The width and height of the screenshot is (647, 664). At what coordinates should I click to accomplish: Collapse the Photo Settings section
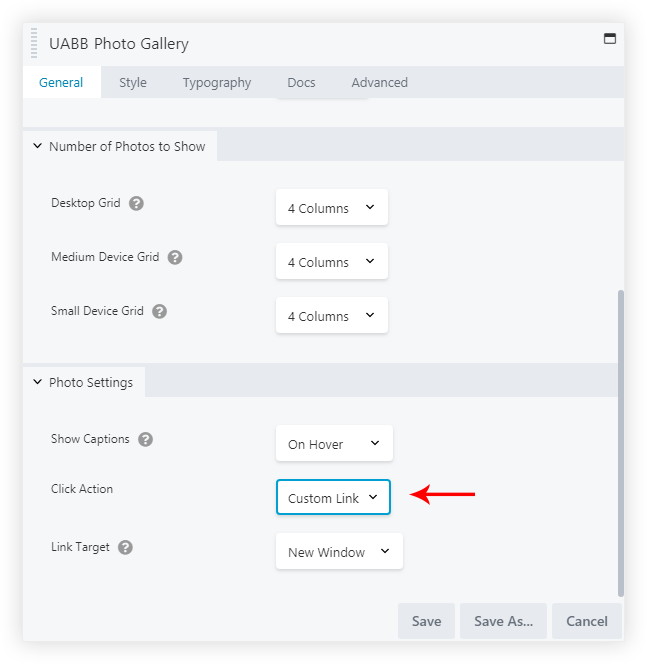point(38,381)
